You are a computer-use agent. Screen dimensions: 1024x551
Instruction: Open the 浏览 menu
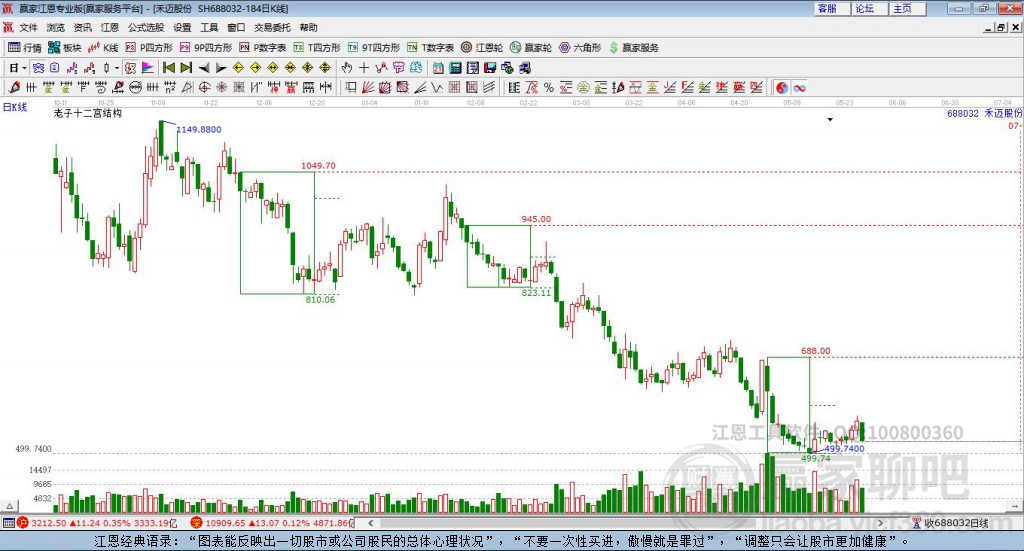pyautogui.click(x=56, y=27)
